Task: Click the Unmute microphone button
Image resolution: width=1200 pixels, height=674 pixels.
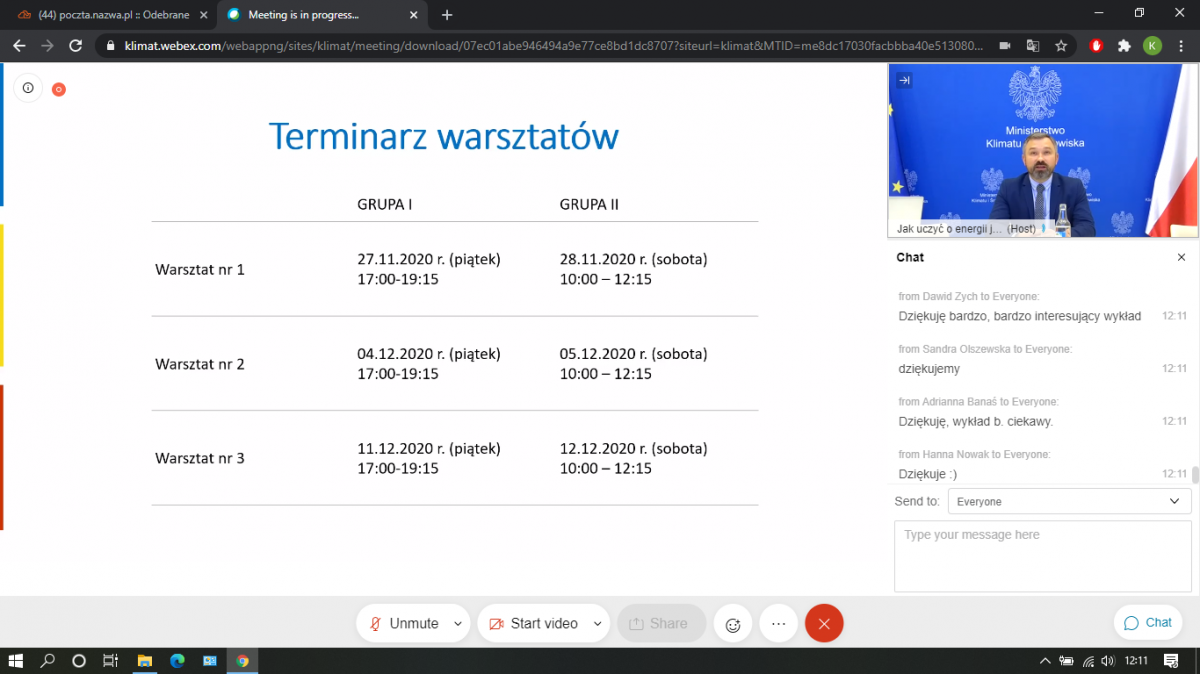Action: pyautogui.click(x=403, y=623)
